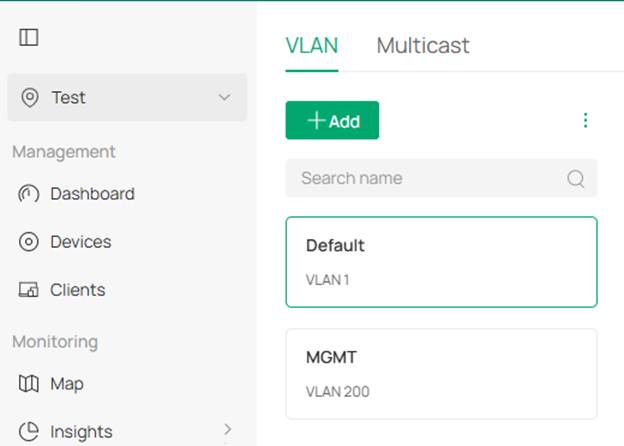Select the MGMT VLAN 200 card
Screen dimensions: 624x446
coord(441,374)
